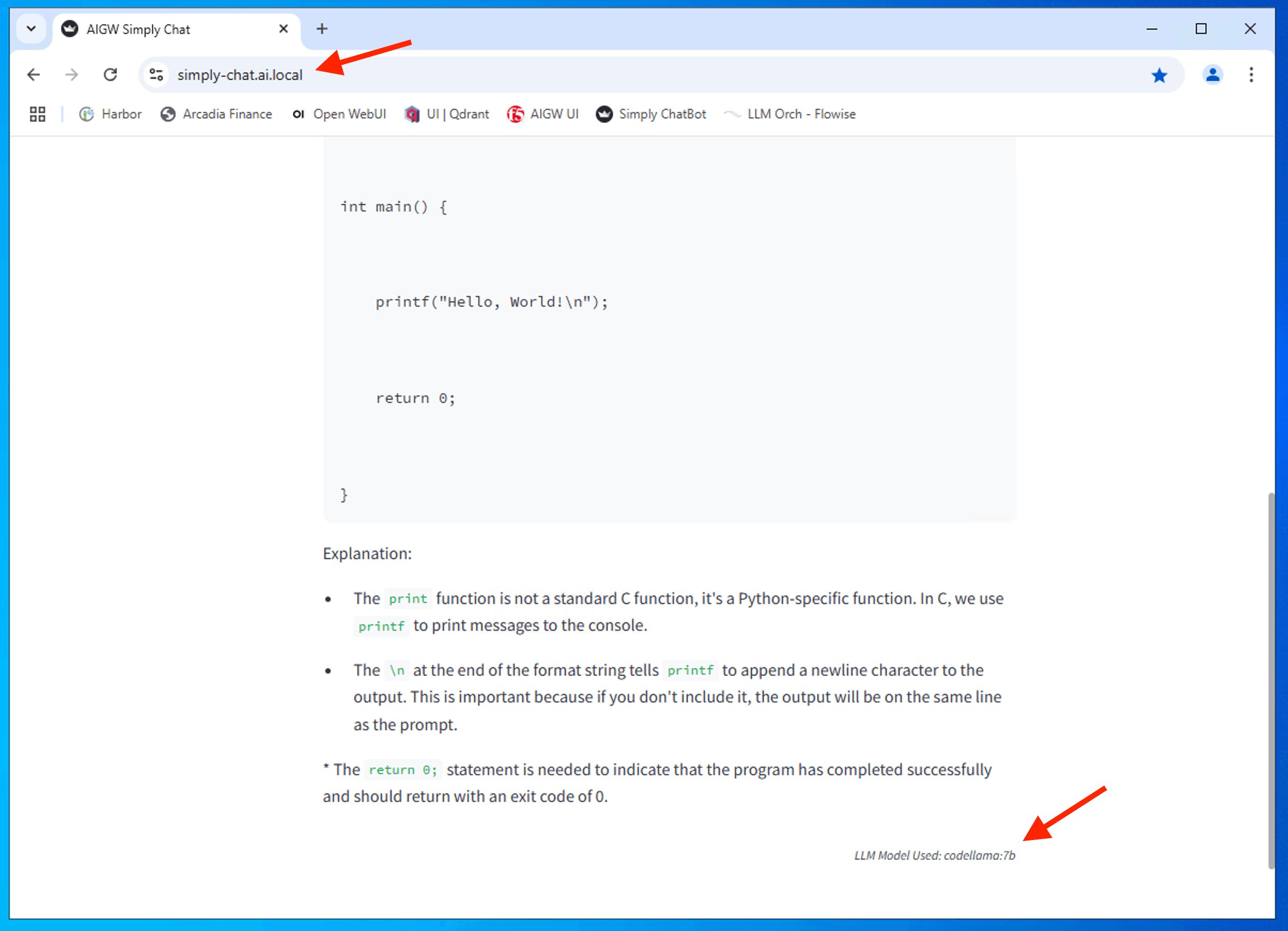This screenshot has height=931, width=1288.
Task: Open the Arcadia Finance bookmark
Action: [x=217, y=114]
